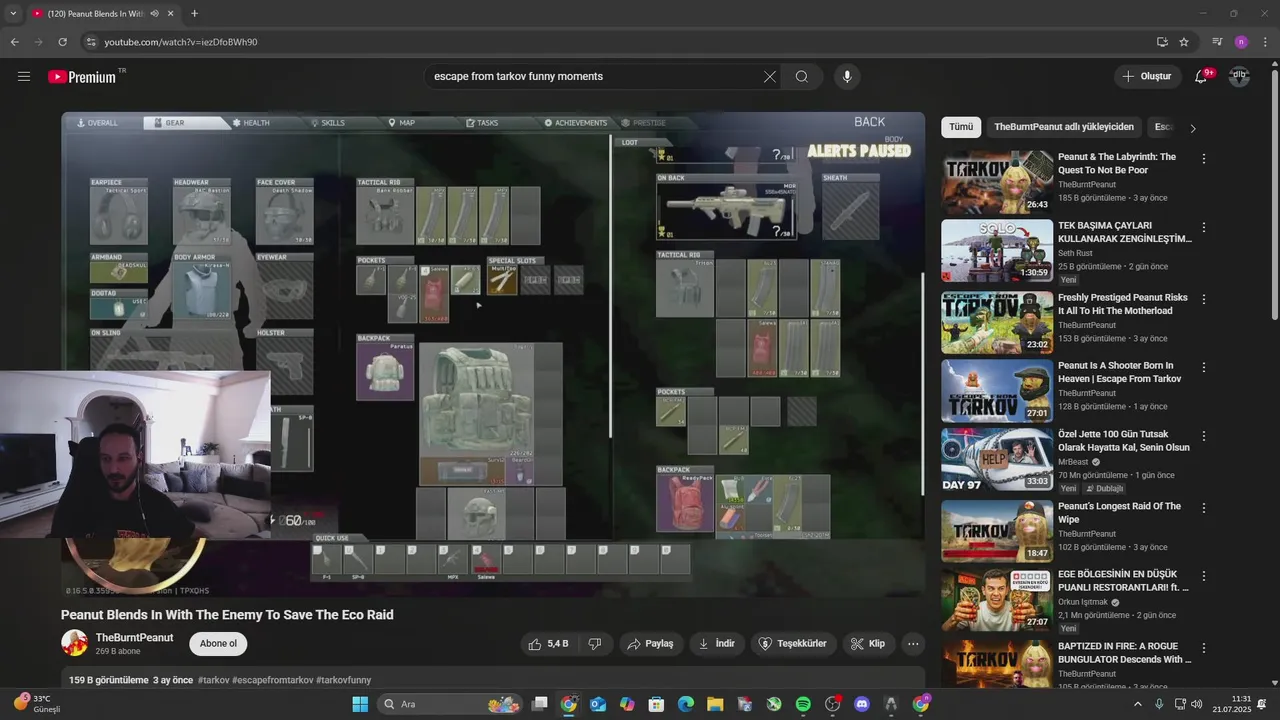
Task: Click the install app icon in address bar
Action: (x=1162, y=42)
